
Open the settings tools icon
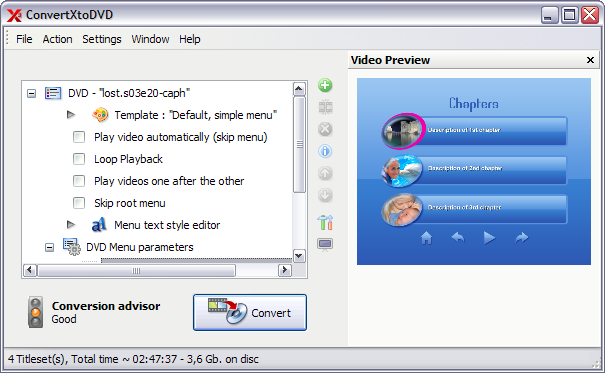click(x=325, y=222)
